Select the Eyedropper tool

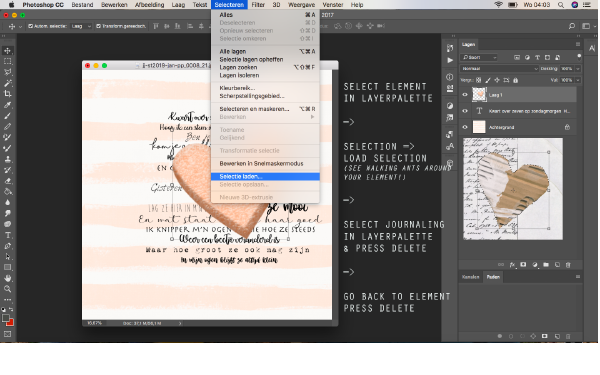click(7, 105)
